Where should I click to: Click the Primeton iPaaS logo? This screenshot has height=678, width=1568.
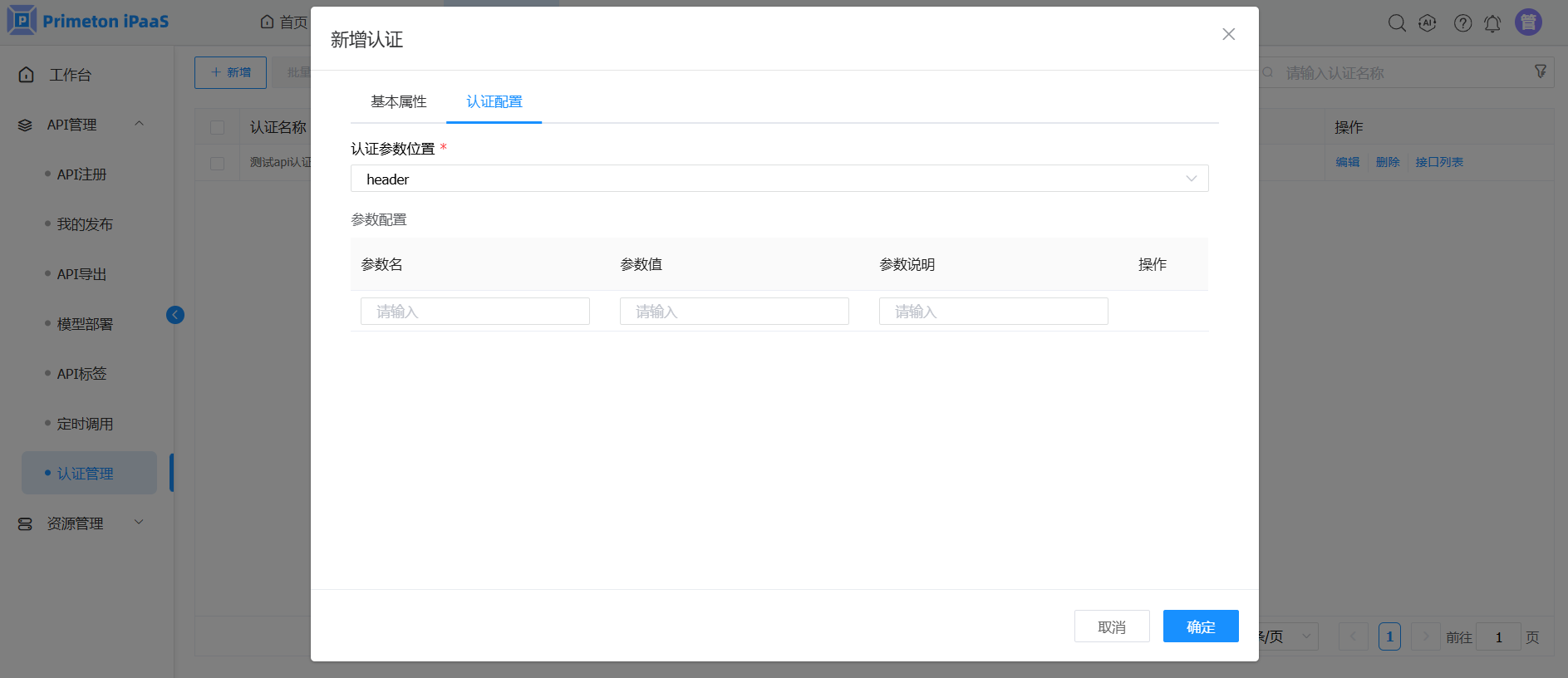(x=88, y=21)
